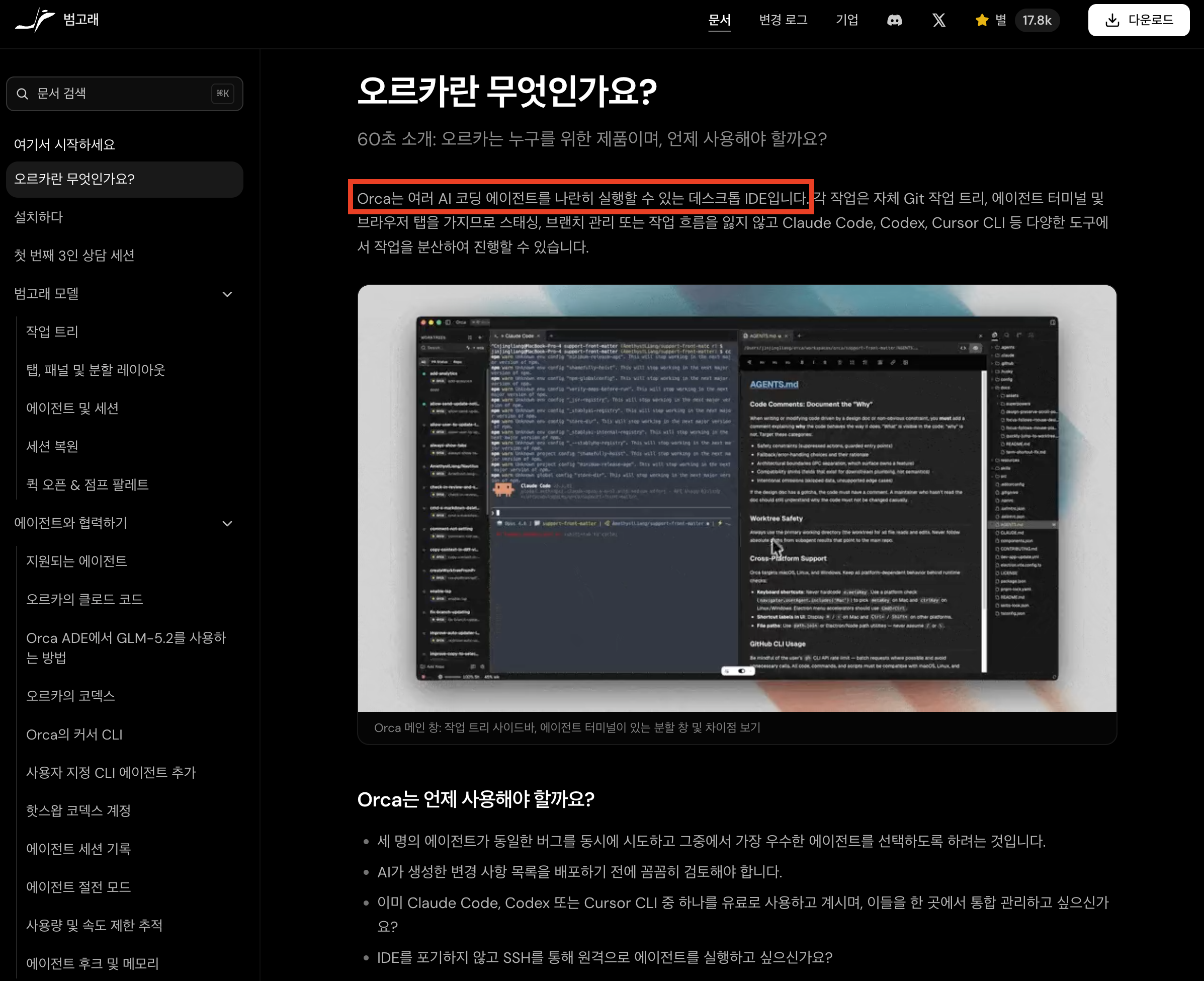1204x981 pixels.
Task: Open 핫스왑 코덱스 계정 page
Action: coord(78,811)
